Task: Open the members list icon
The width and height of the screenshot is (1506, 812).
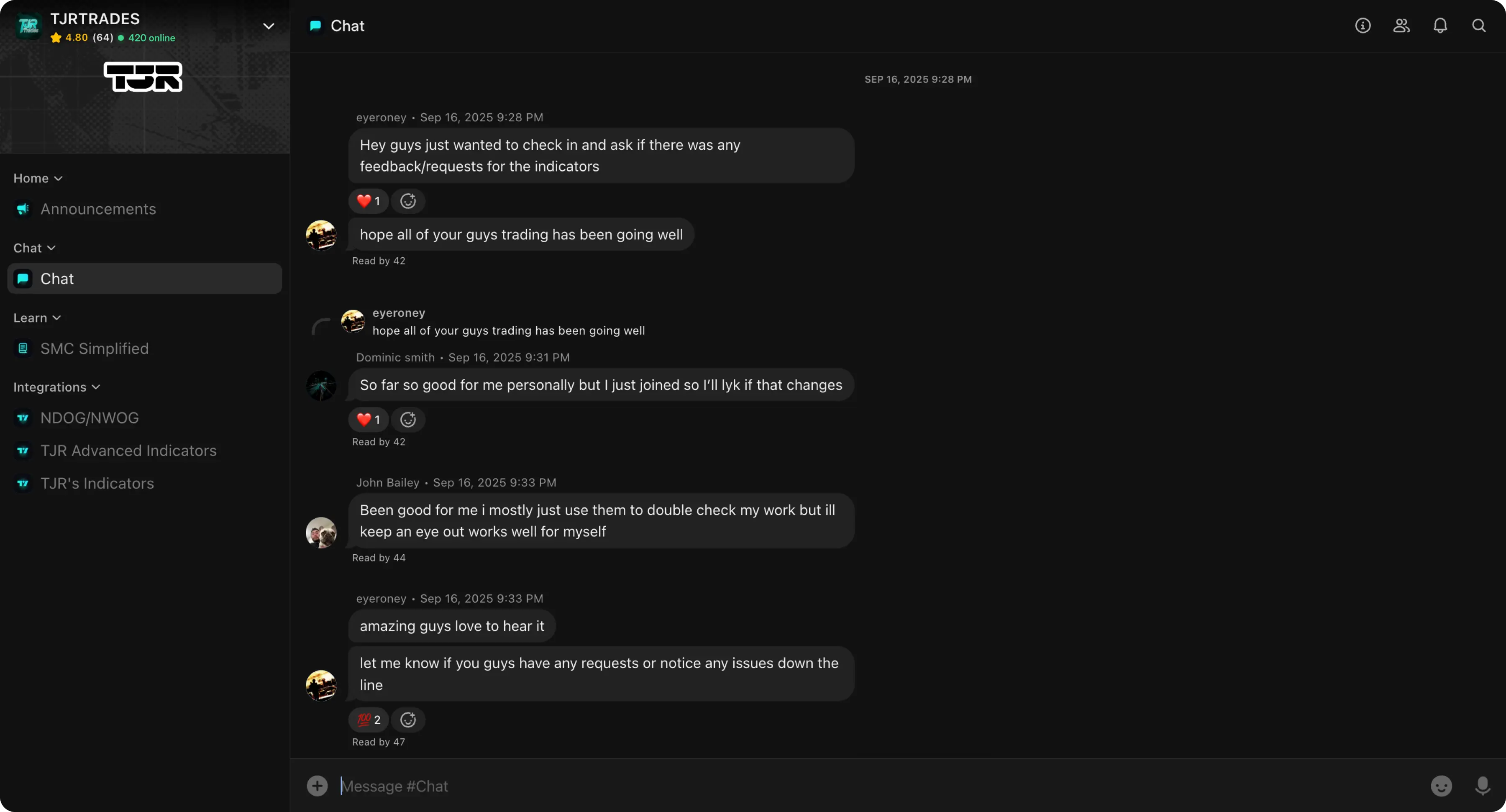Action: 1401,26
